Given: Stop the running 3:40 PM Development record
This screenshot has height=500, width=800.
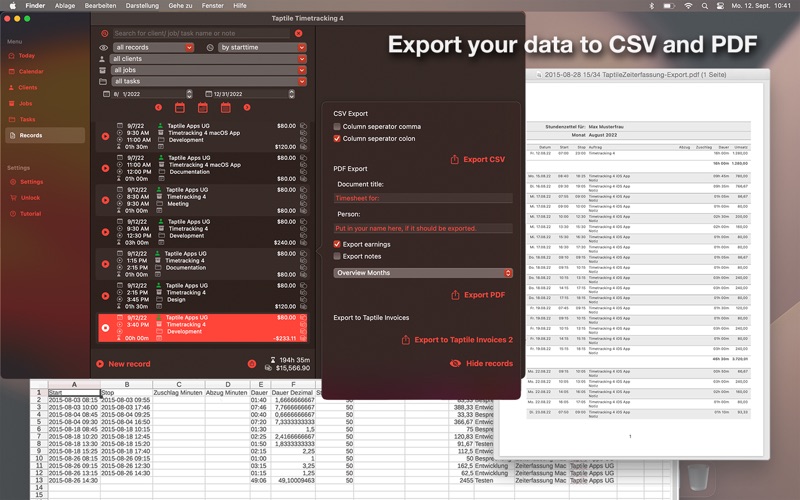Looking at the screenshot, I should [105, 328].
